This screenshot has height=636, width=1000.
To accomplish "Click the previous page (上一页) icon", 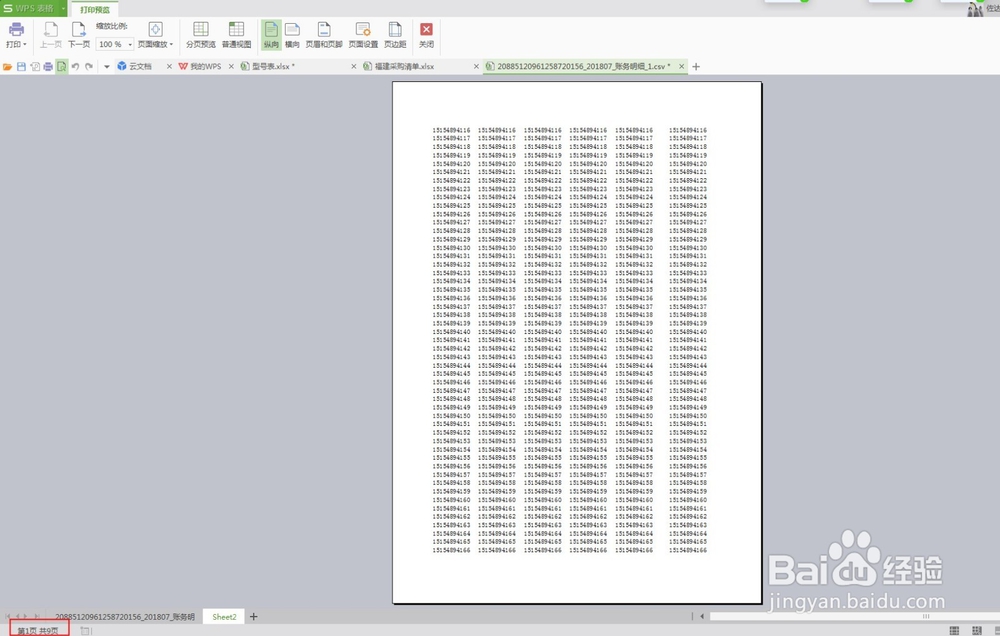I will coord(50,29).
